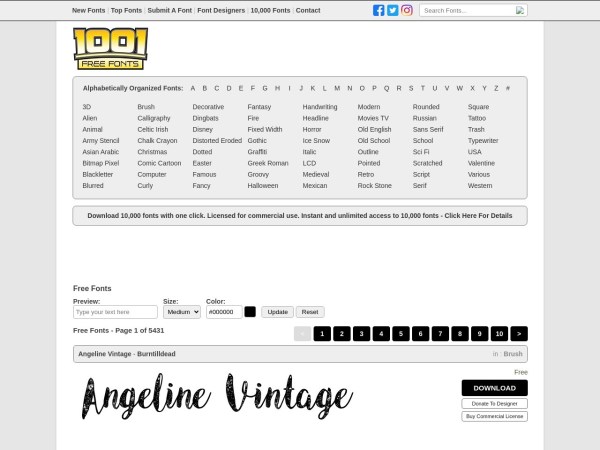Open the Graffiti fonts category

(257, 152)
